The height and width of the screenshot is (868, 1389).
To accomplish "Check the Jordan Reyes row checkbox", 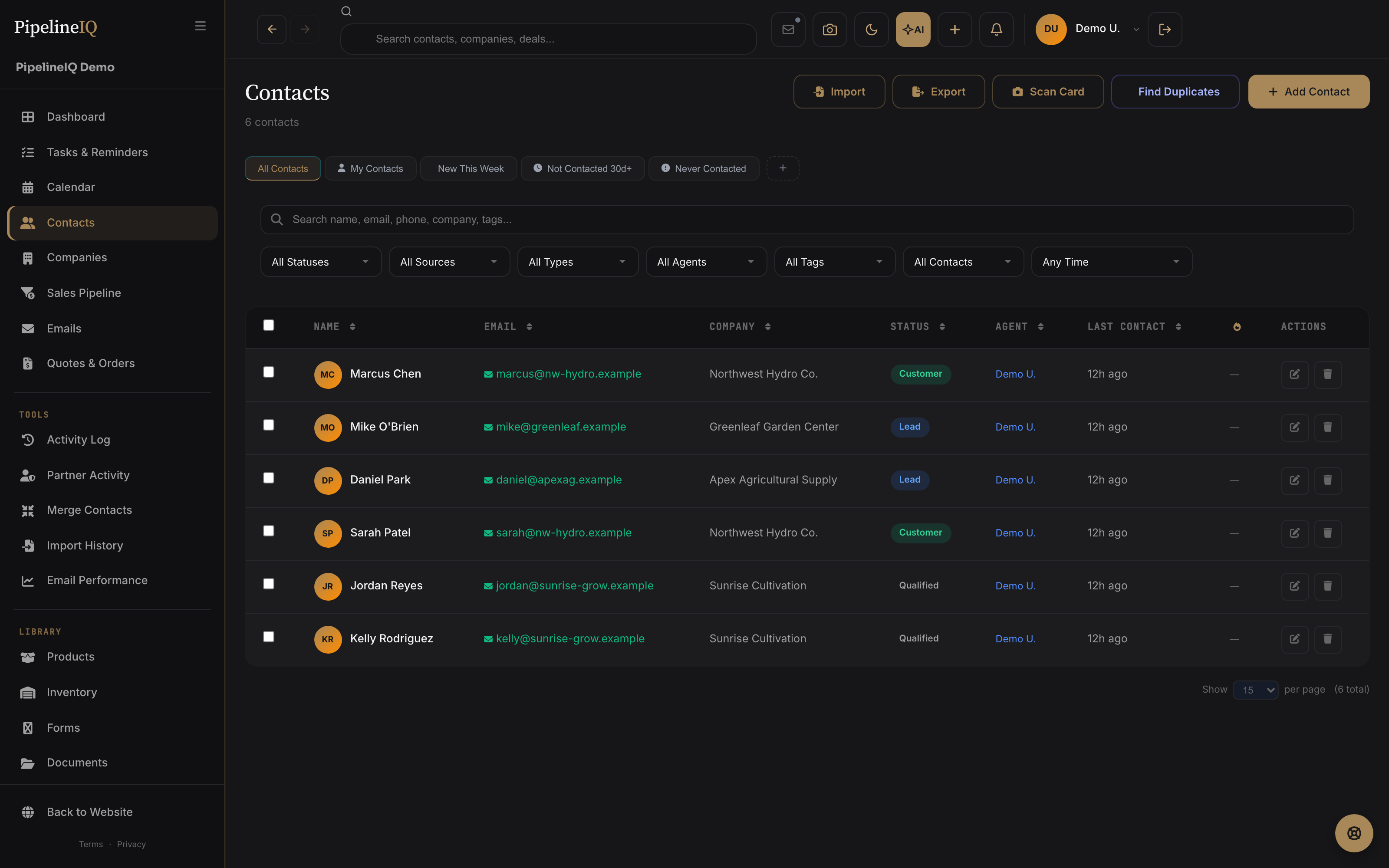I will click(269, 584).
